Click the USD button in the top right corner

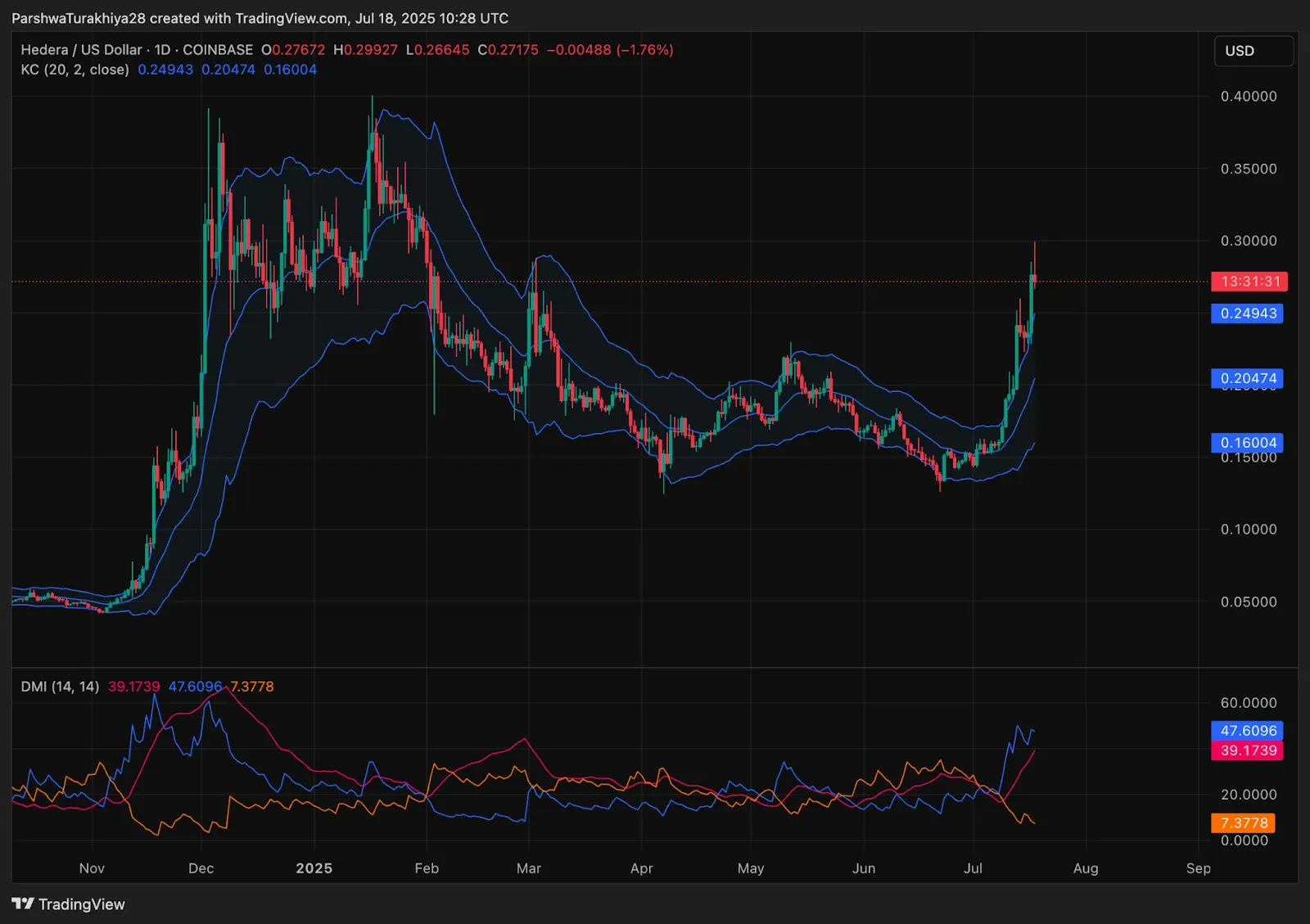[1254, 51]
